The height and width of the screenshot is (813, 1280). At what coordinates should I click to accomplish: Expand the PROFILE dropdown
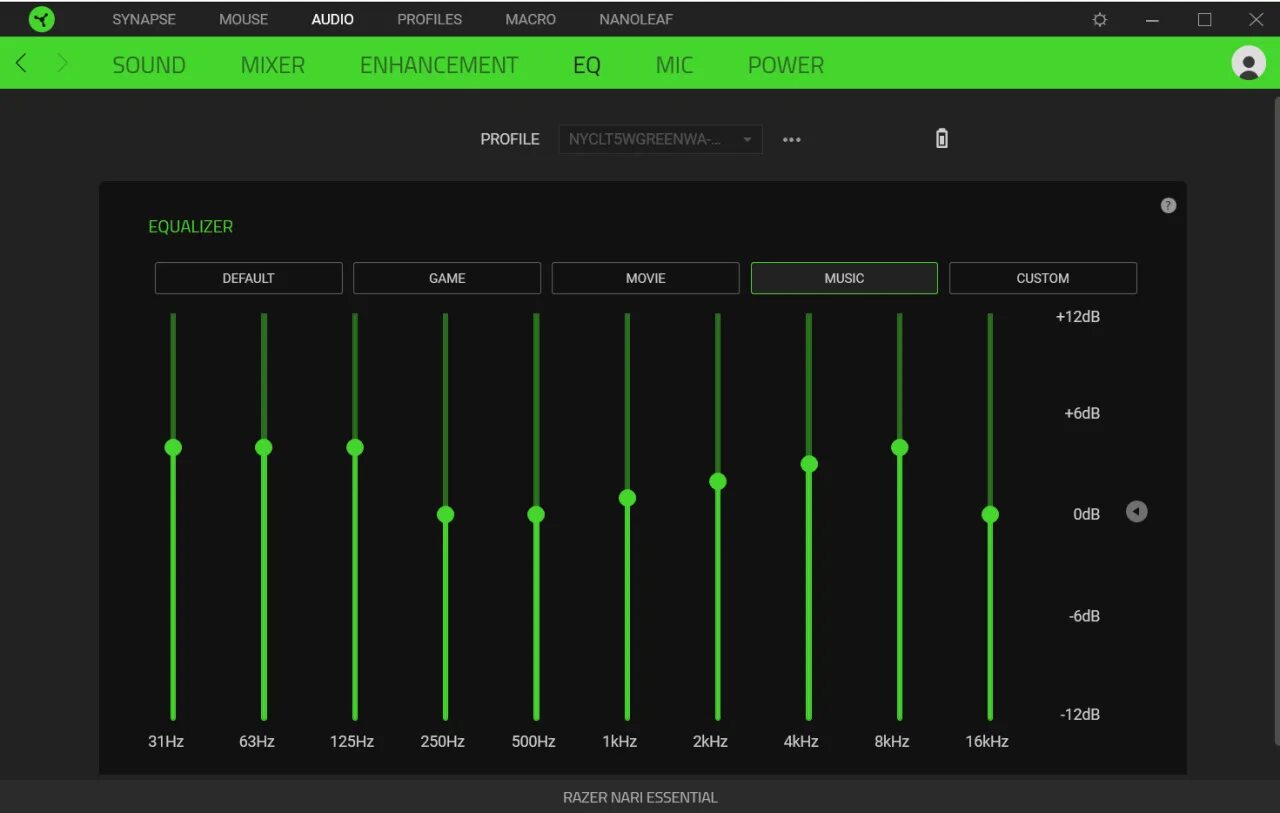pos(660,139)
